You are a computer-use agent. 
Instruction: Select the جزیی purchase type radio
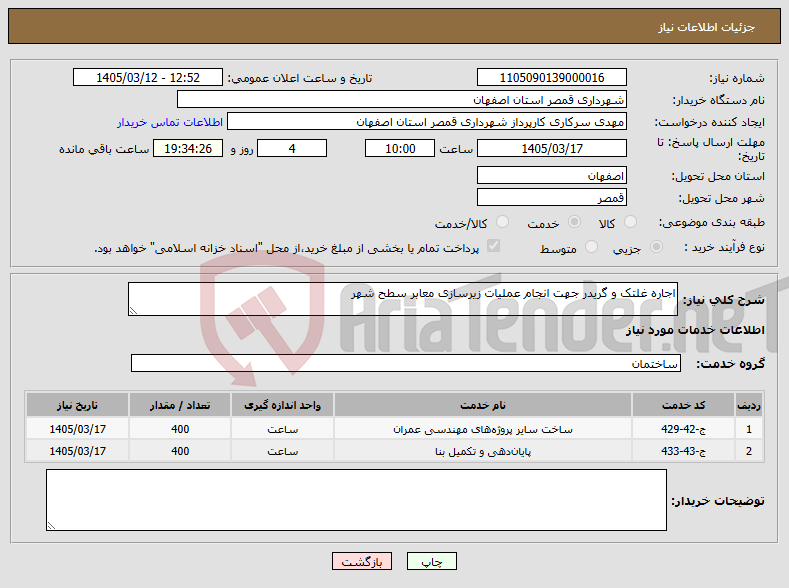[x=657, y=246]
